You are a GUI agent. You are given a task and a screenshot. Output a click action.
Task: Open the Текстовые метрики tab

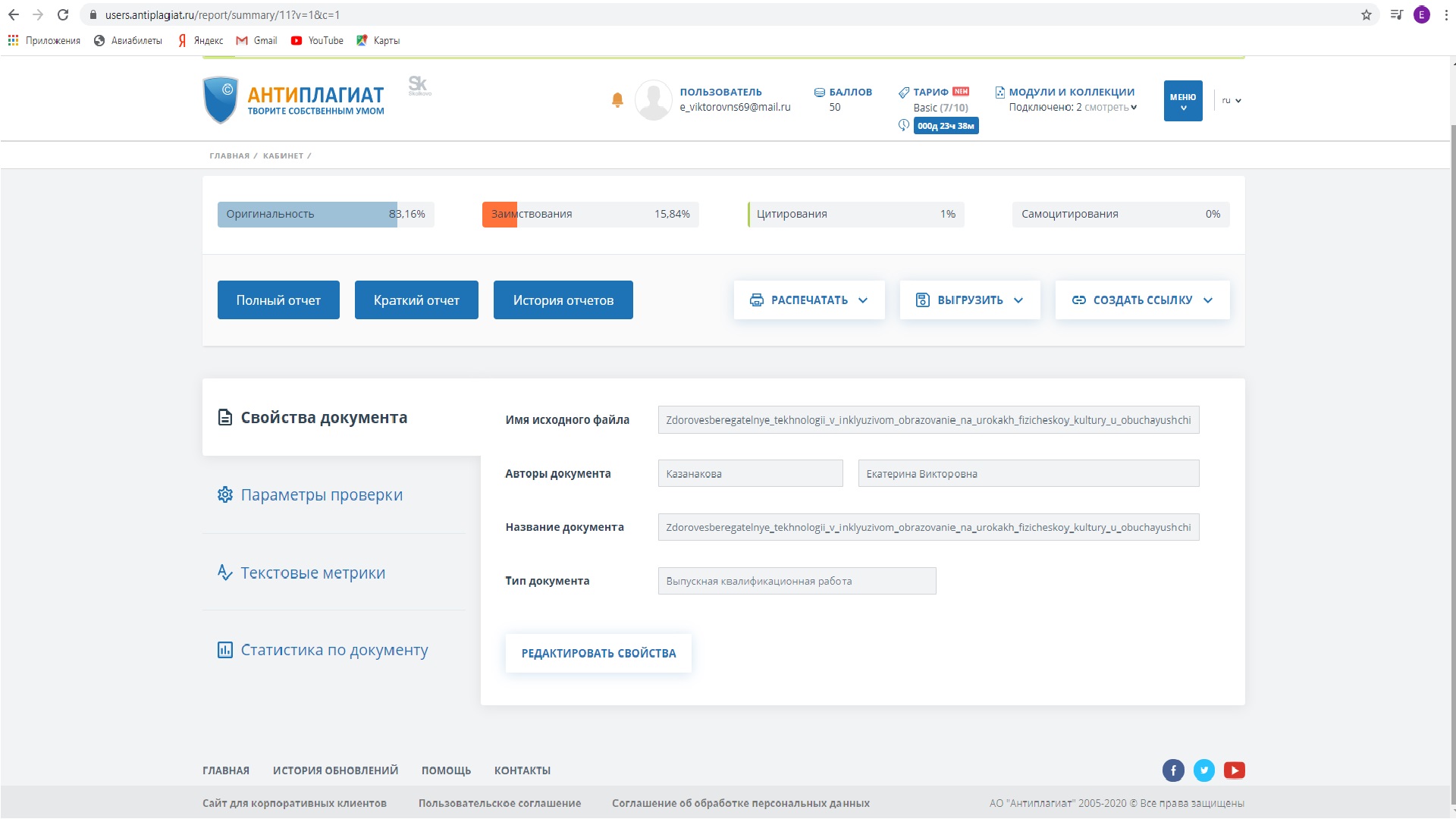312,573
